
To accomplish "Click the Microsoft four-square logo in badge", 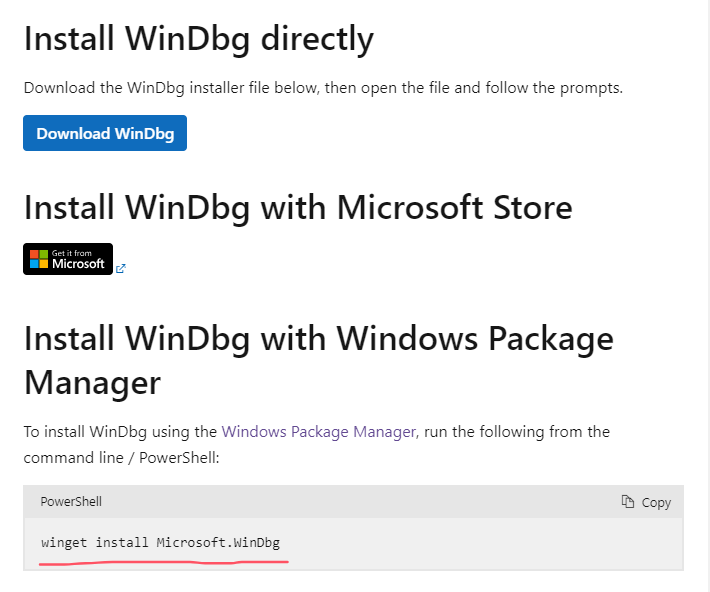I will [x=39, y=259].
